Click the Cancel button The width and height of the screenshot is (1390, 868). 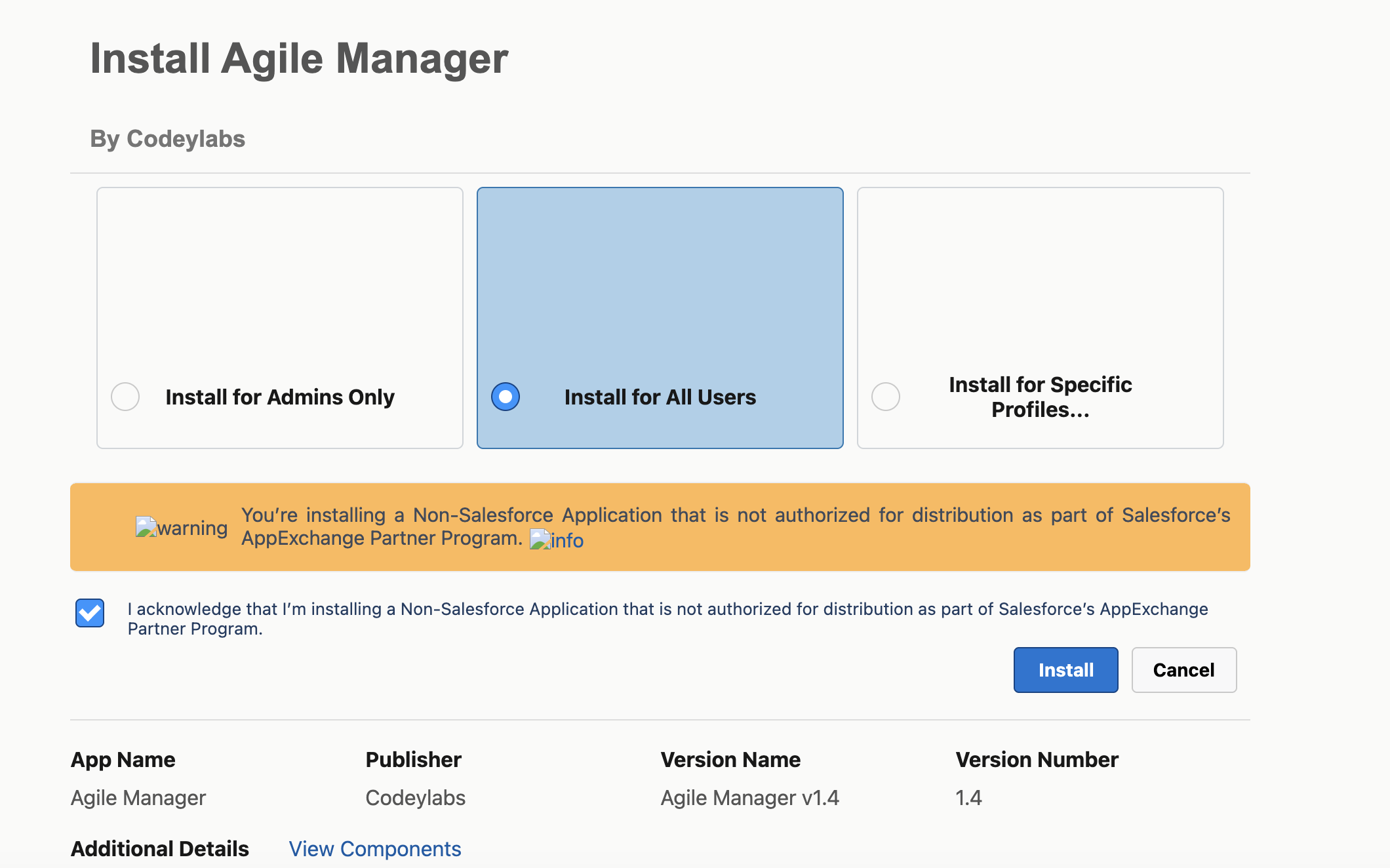point(1184,670)
